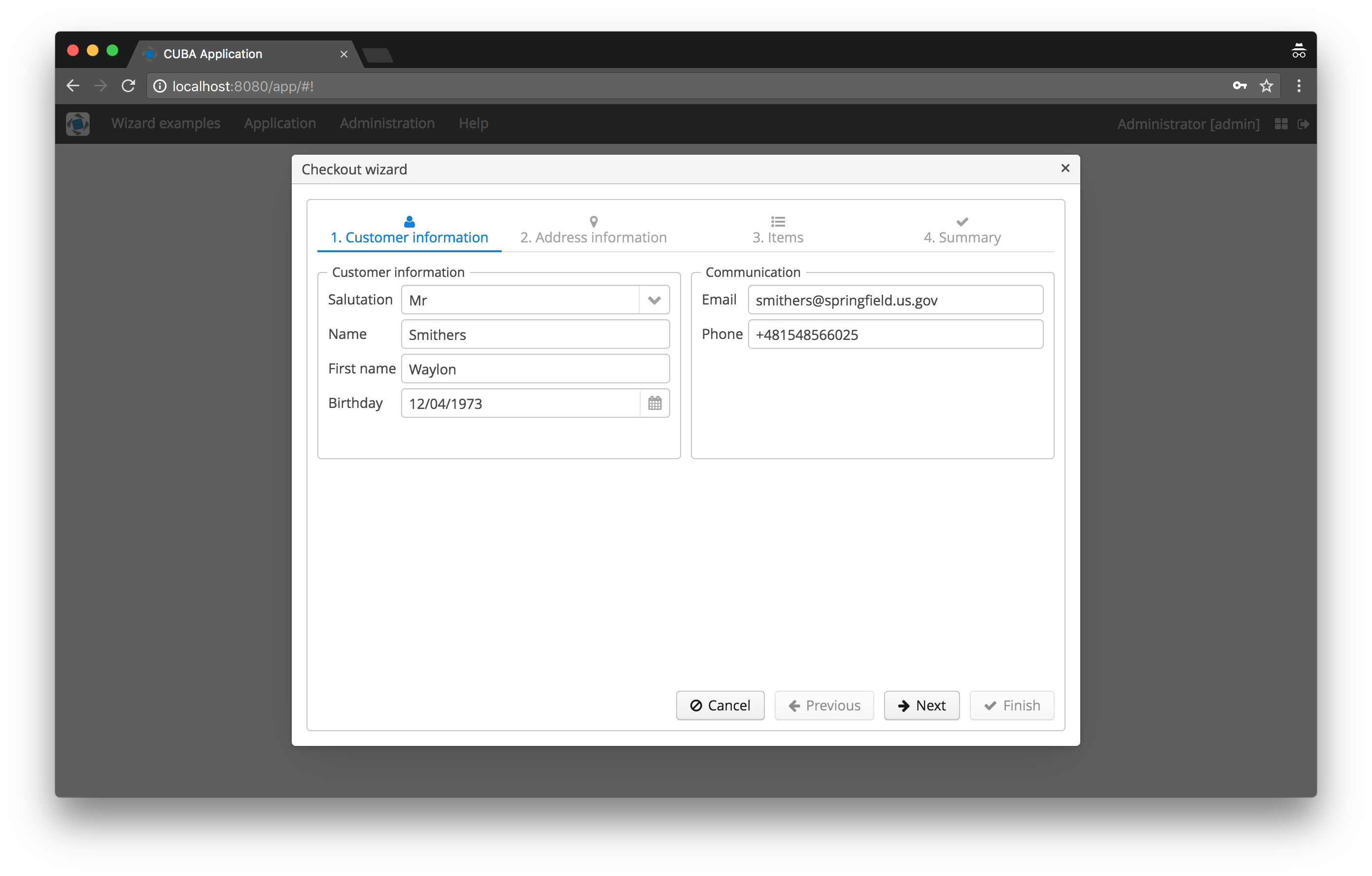Click the browser reload icon
Image resolution: width=1372 pixels, height=876 pixels.
coord(129,86)
